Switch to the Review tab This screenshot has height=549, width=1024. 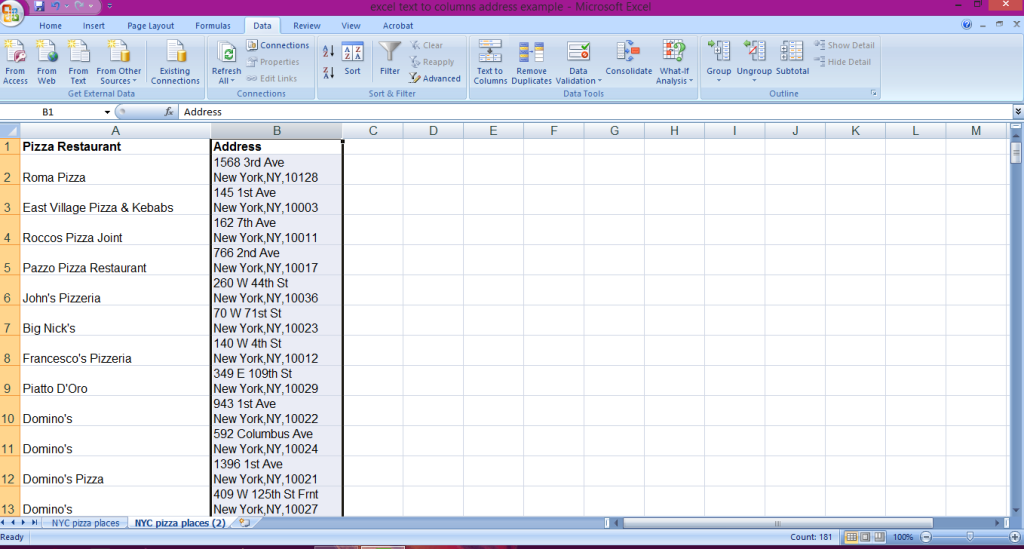(306, 25)
